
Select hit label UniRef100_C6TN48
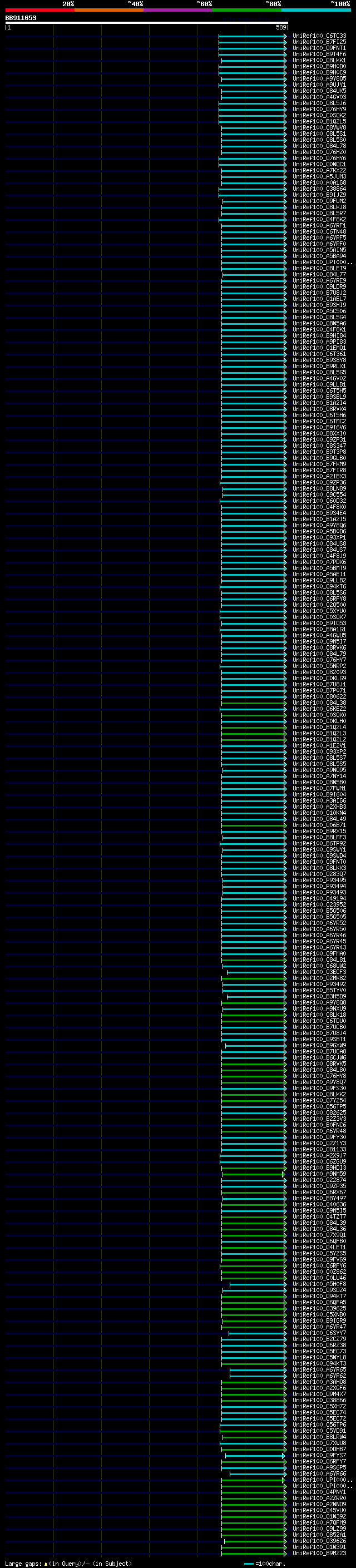(319, 231)
